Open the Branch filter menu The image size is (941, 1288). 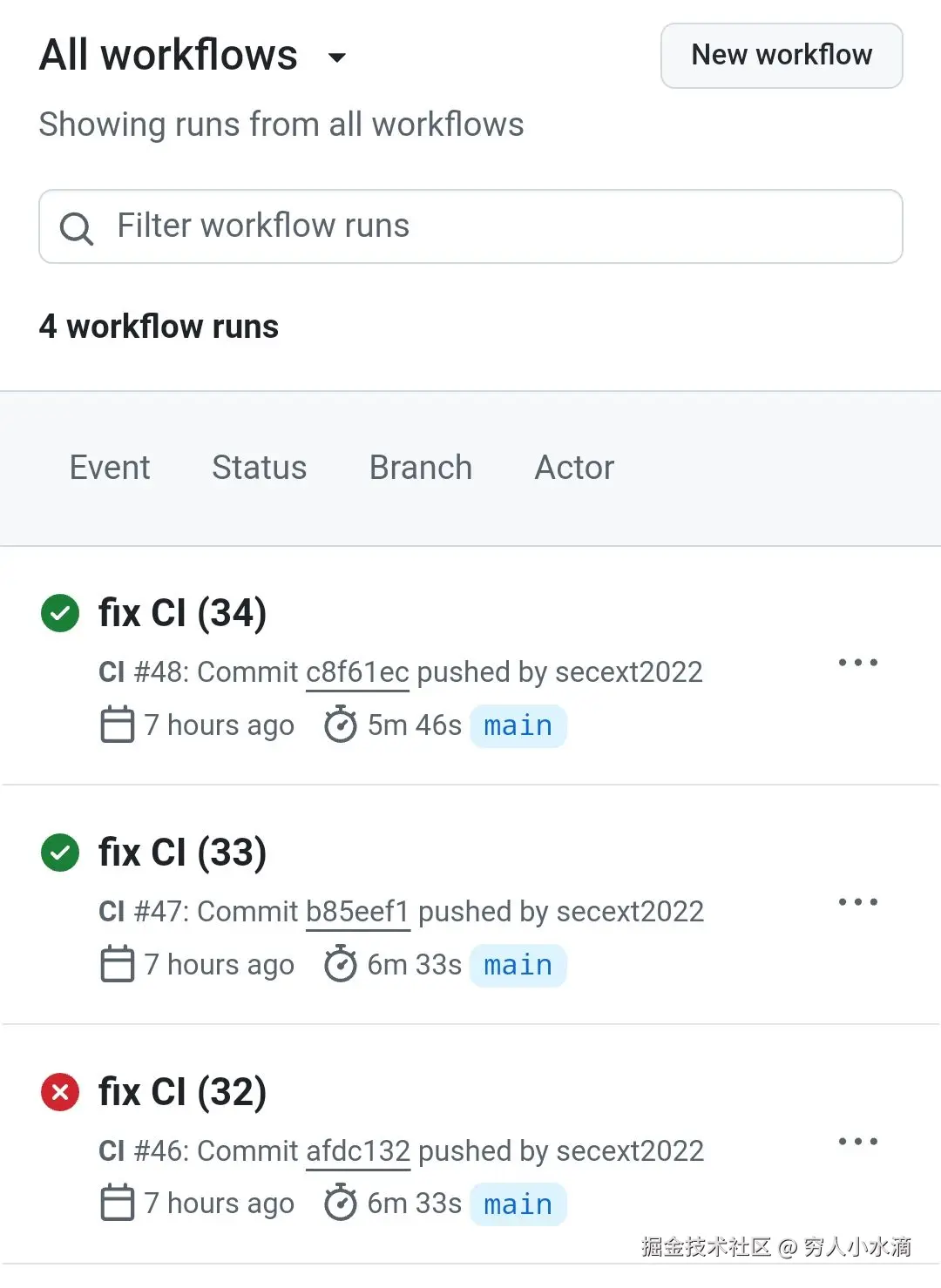coord(421,468)
